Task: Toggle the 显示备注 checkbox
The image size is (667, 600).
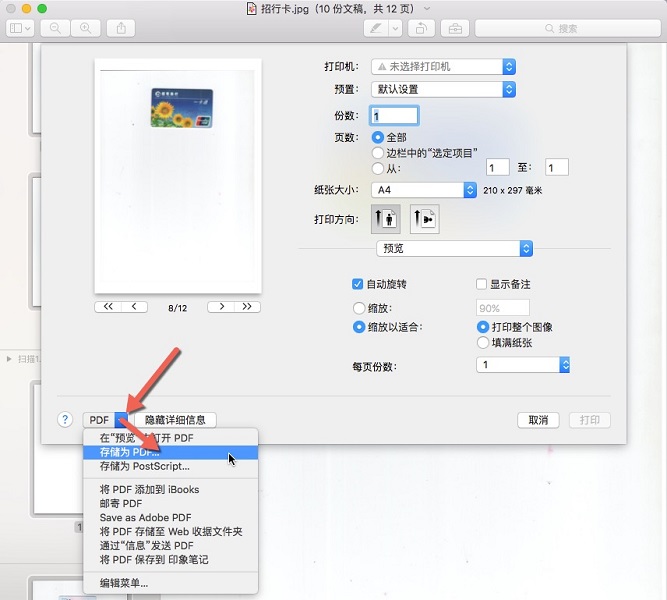Action: coord(481,284)
